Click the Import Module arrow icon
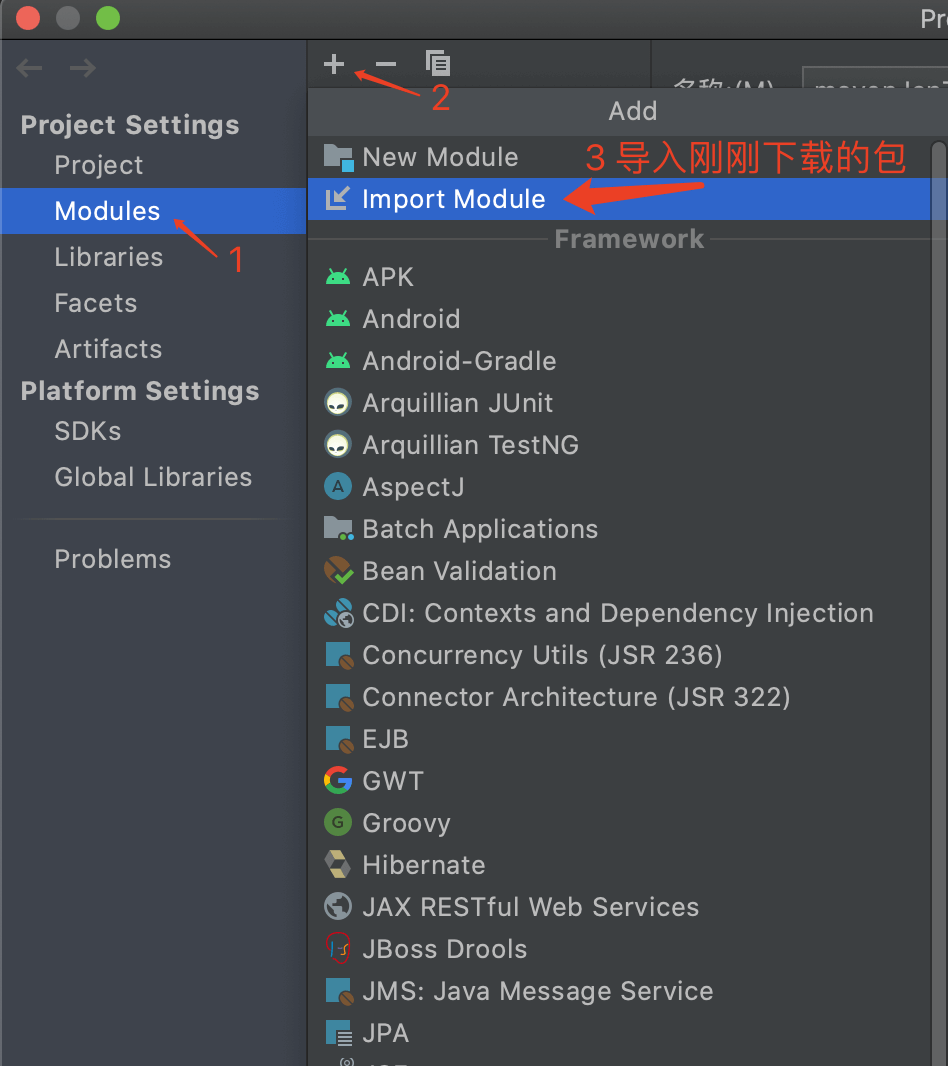Viewport: 948px width, 1066px height. click(337, 199)
